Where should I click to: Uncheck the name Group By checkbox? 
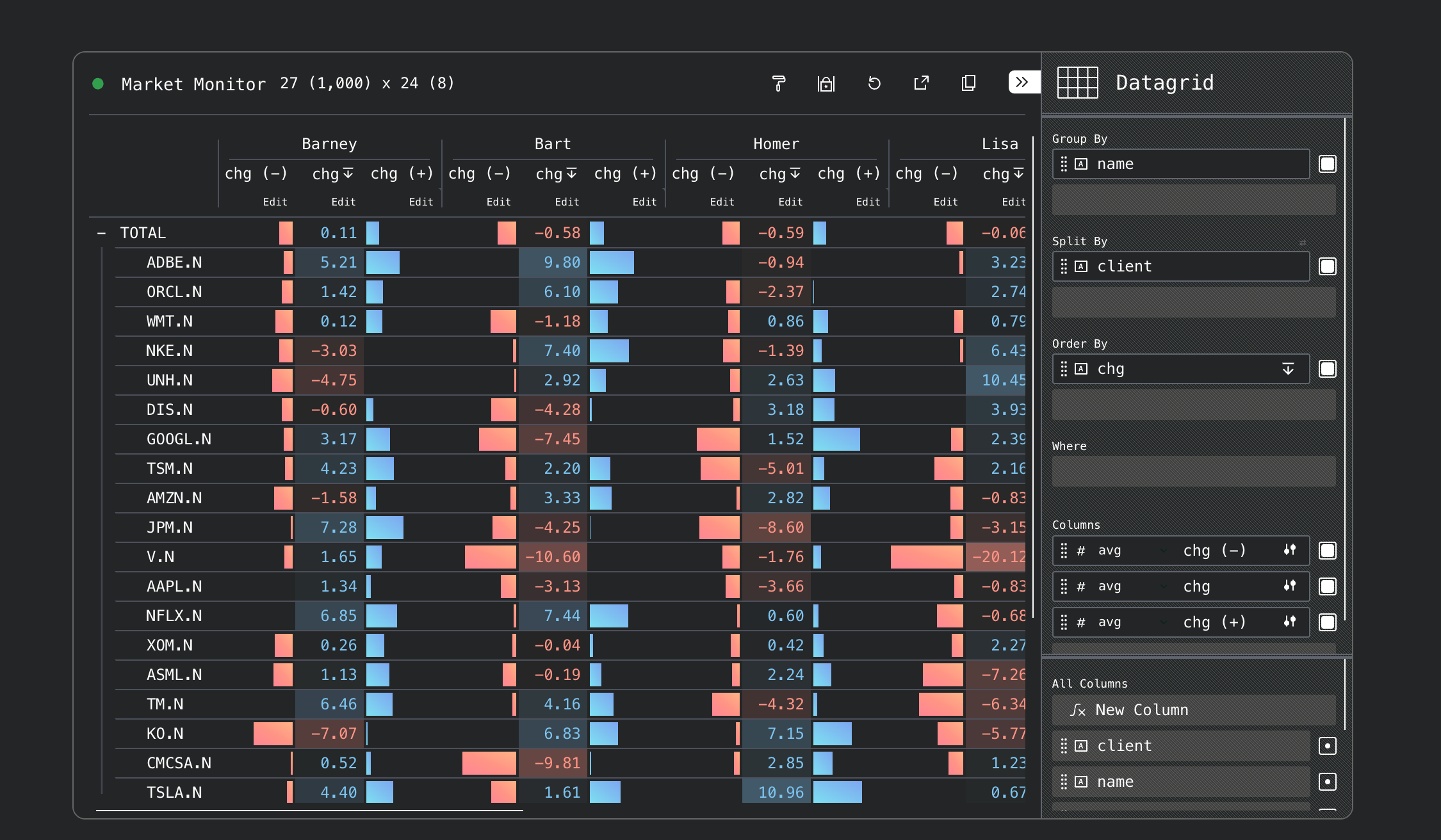[1327, 164]
